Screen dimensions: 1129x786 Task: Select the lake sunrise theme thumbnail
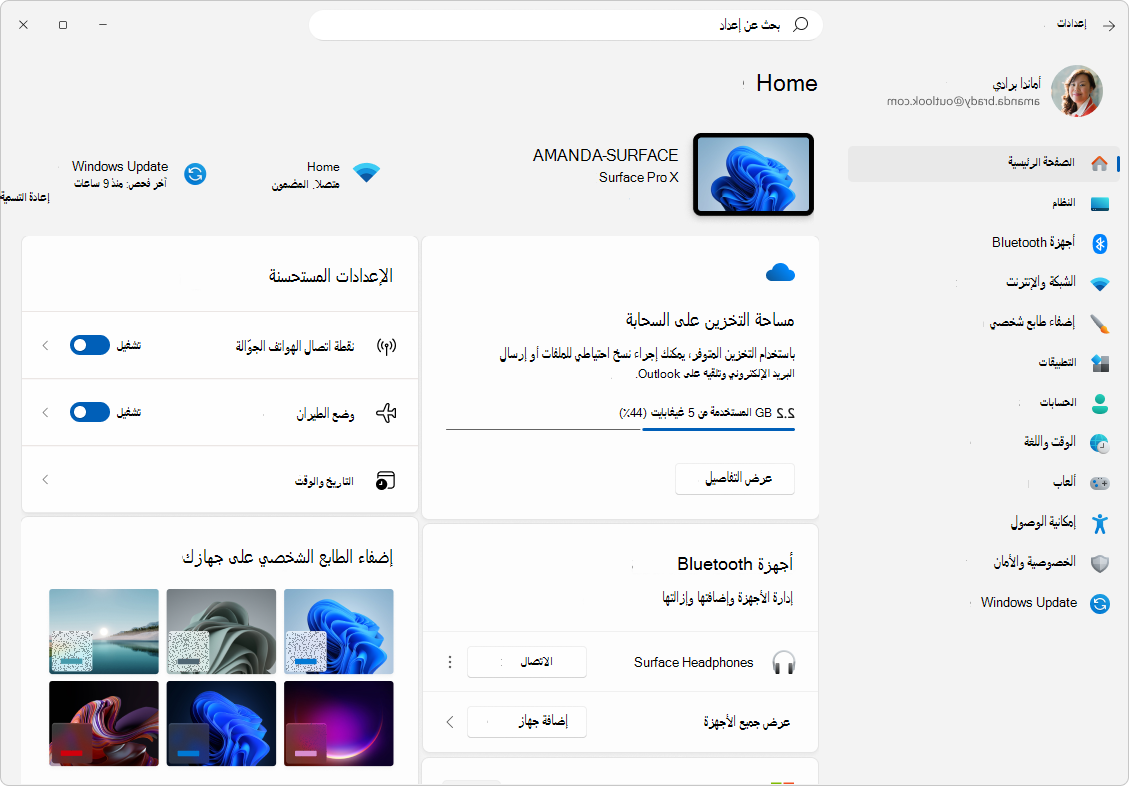point(104,631)
